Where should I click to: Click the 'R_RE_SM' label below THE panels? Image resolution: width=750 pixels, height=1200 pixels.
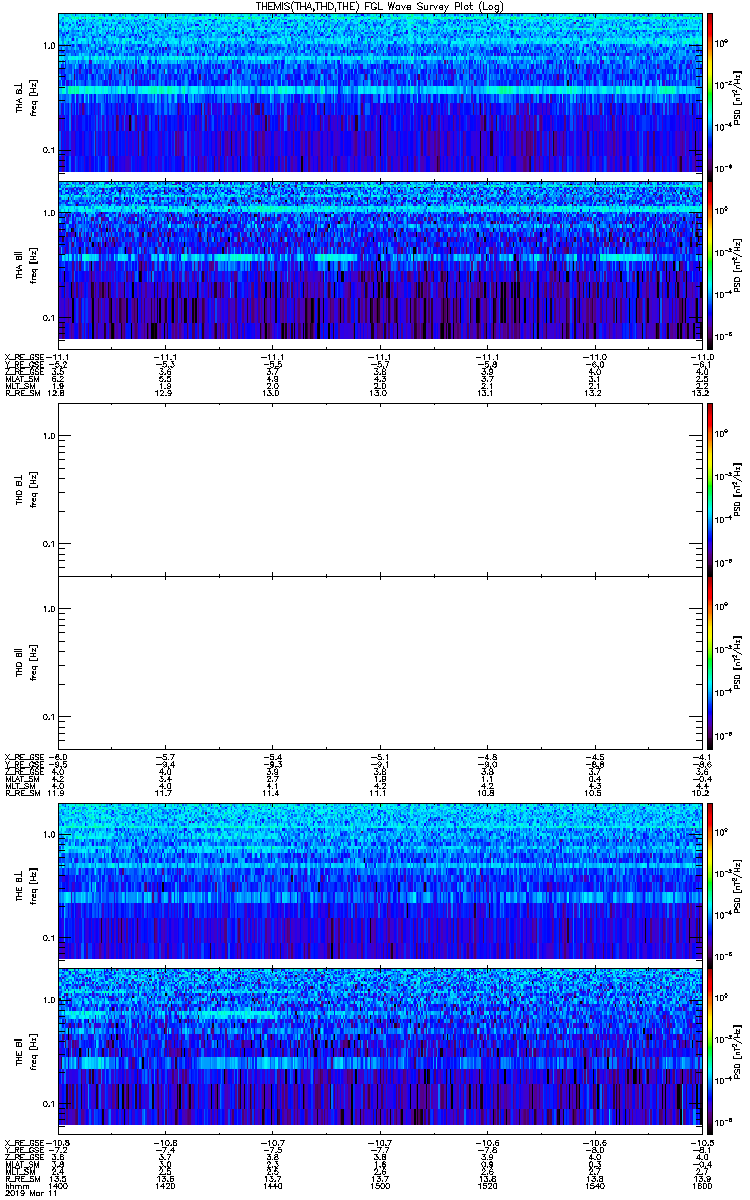coord(21,1179)
